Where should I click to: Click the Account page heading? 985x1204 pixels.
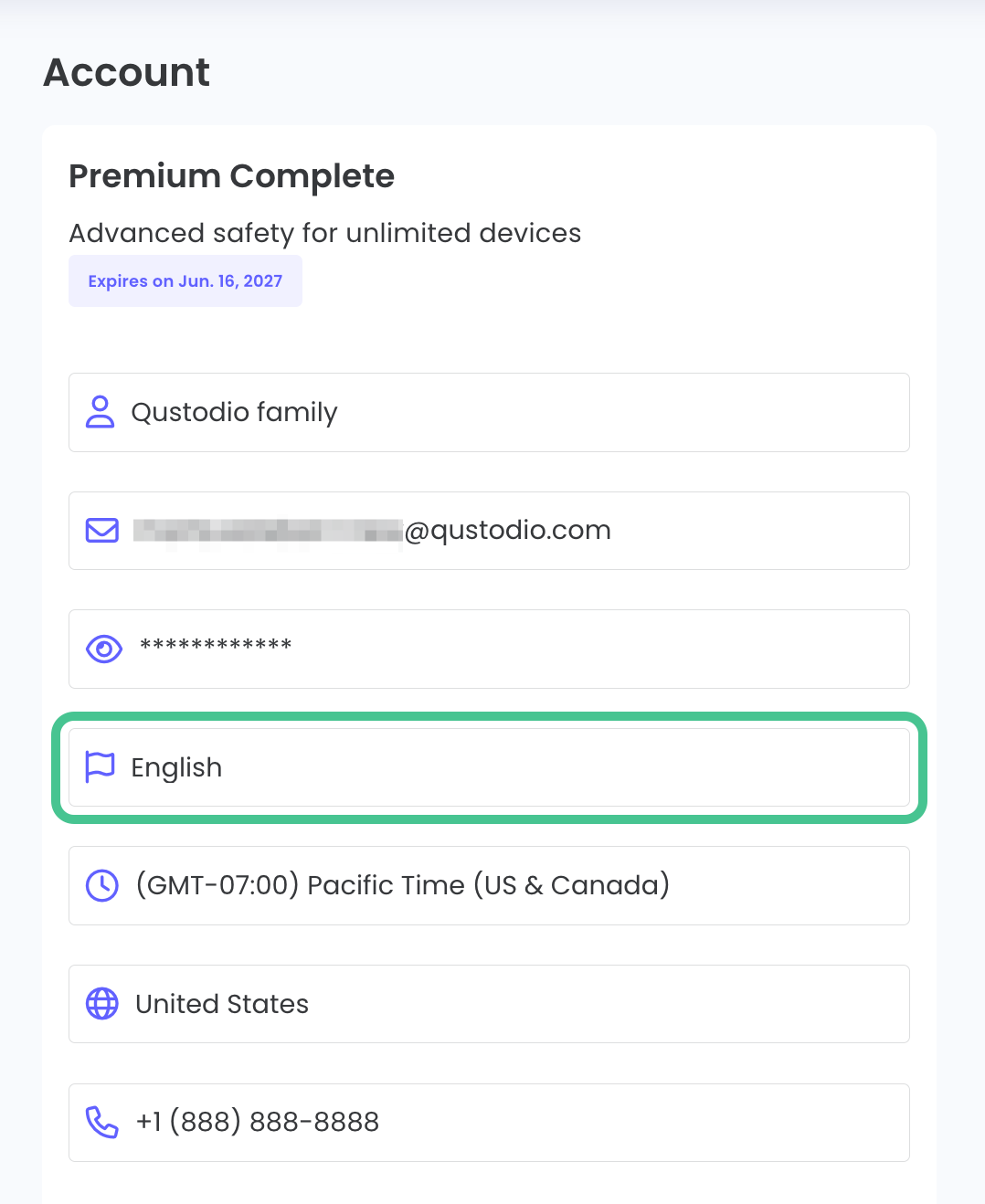(125, 72)
